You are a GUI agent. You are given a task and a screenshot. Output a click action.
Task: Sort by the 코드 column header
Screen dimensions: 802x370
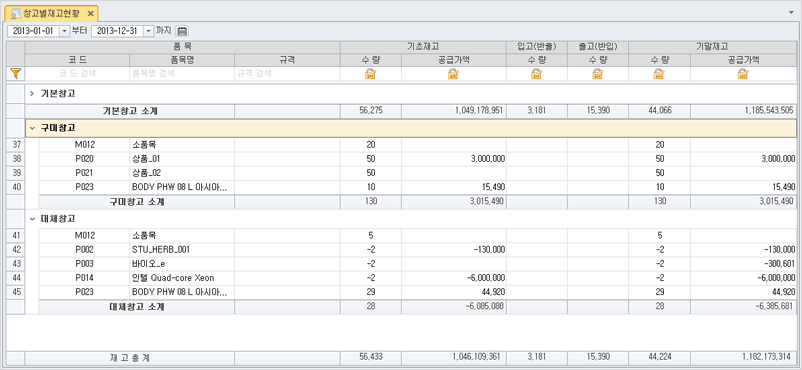[x=77, y=60]
